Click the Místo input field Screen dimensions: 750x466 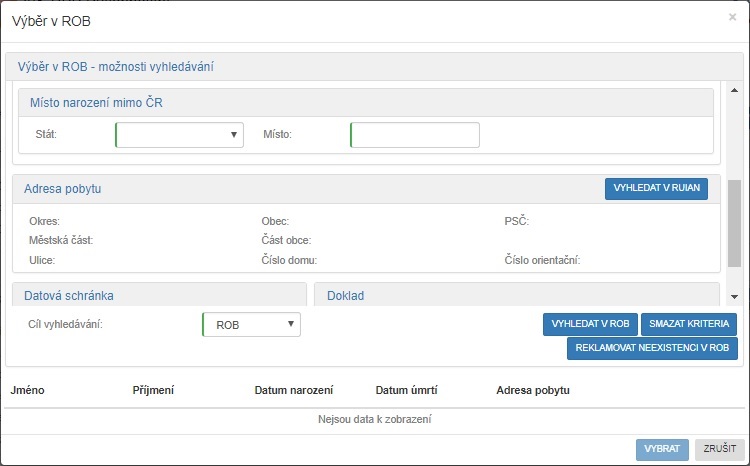pos(414,135)
